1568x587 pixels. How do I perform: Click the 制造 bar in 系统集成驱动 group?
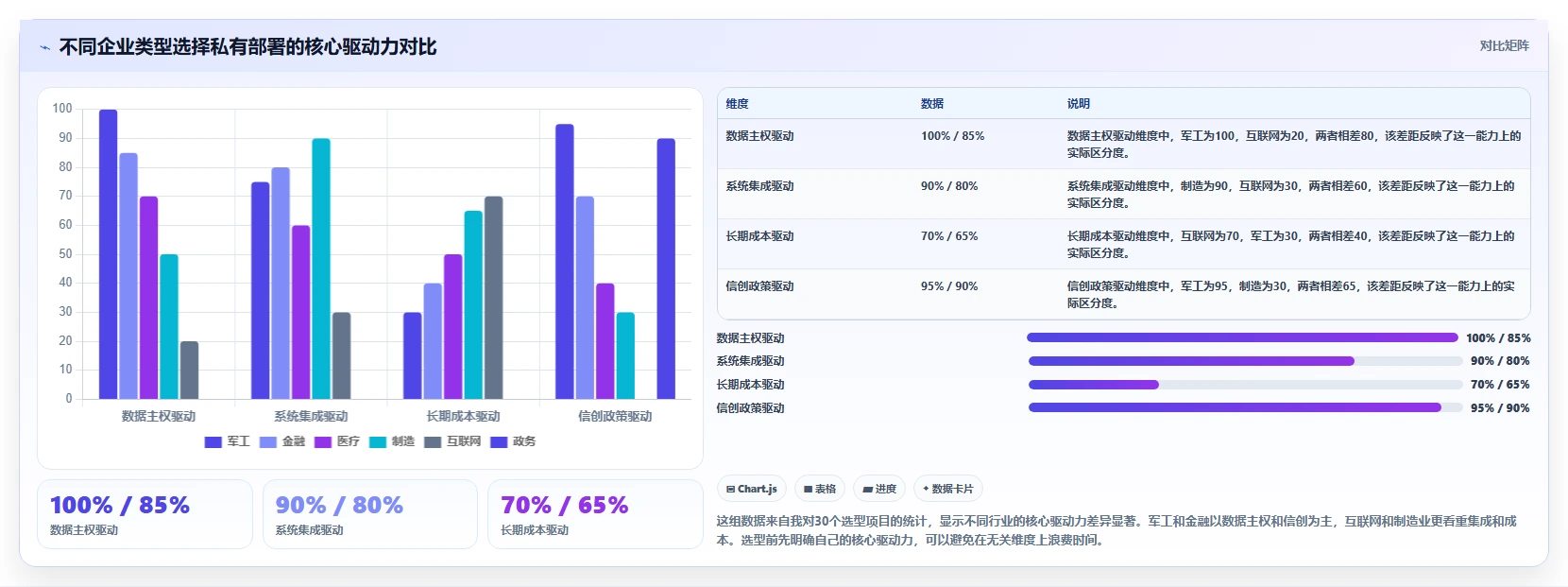321,268
